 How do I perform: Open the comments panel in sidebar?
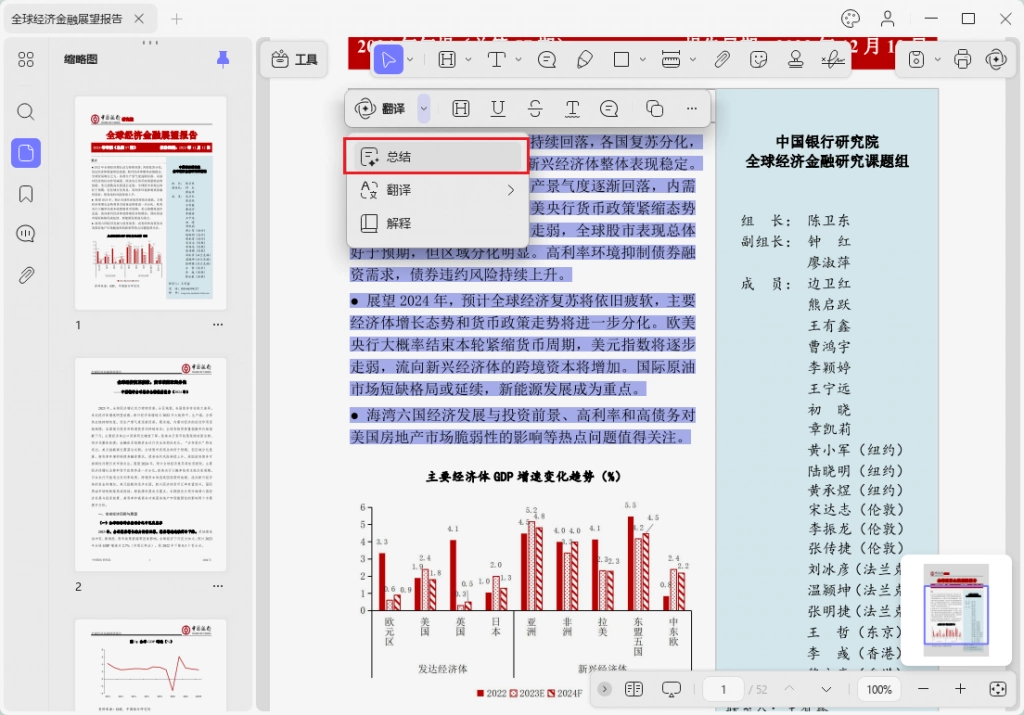(26, 234)
